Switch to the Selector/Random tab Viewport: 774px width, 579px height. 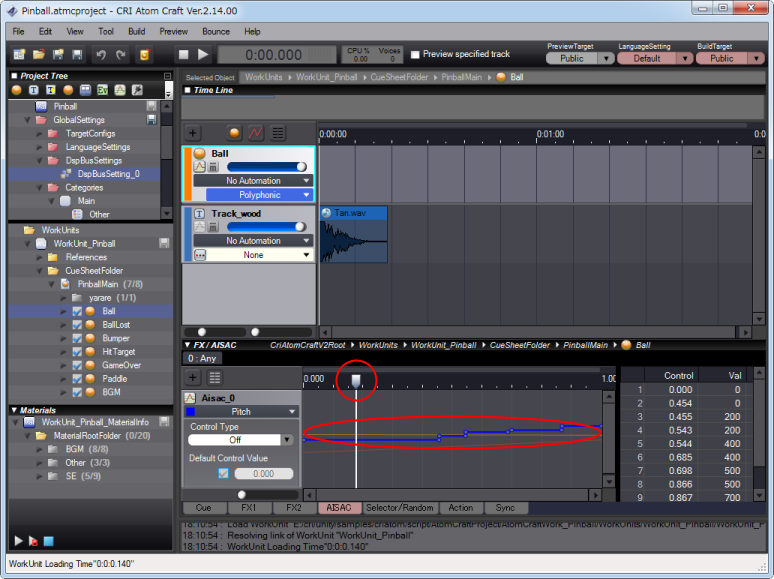(x=400, y=507)
